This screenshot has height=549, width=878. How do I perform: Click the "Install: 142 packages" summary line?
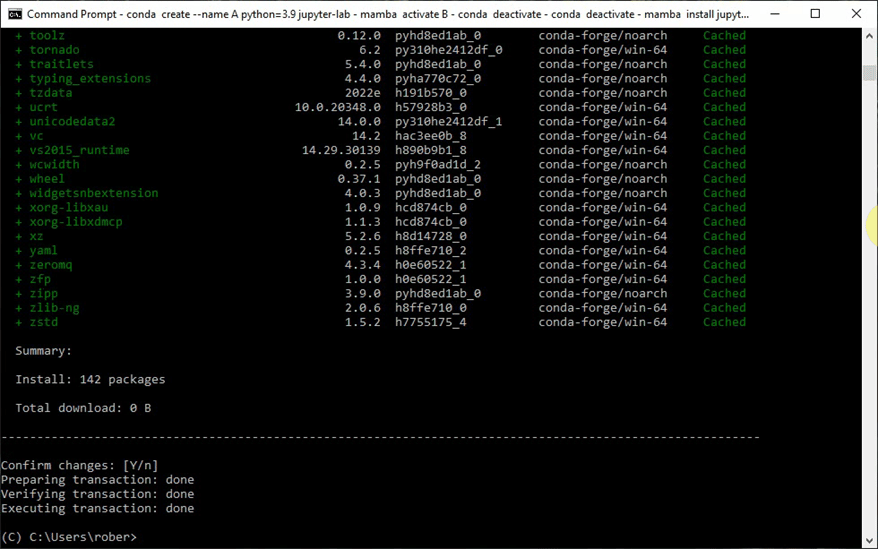[x=90, y=380]
